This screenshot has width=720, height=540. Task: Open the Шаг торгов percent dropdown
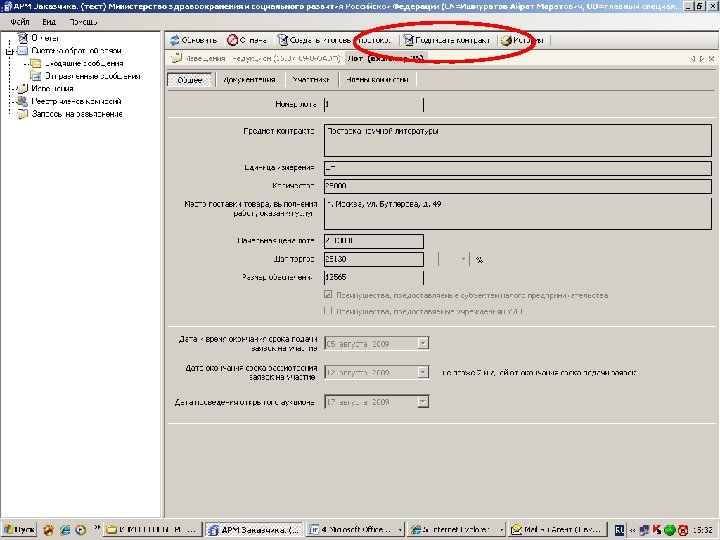[x=463, y=259]
